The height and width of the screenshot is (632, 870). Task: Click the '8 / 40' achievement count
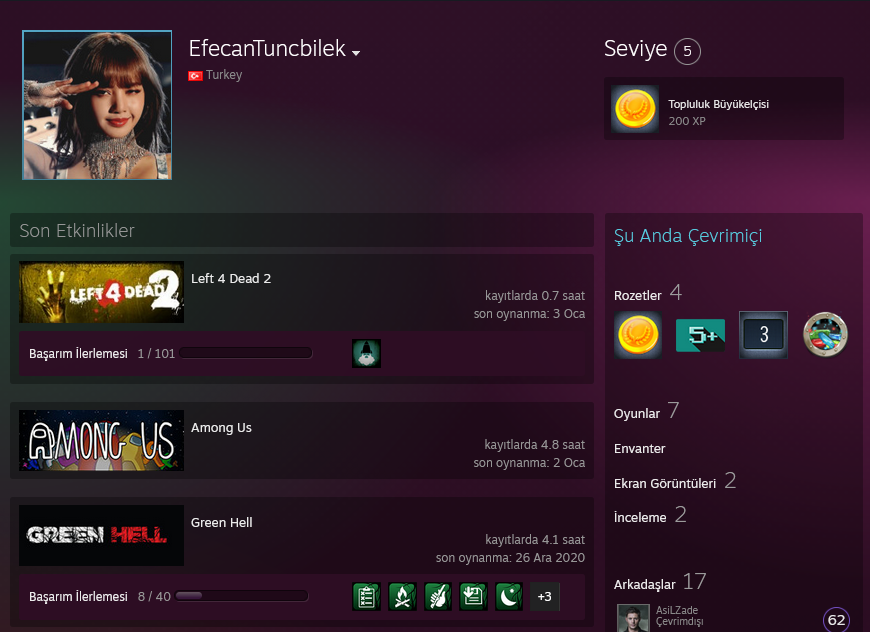click(154, 596)
